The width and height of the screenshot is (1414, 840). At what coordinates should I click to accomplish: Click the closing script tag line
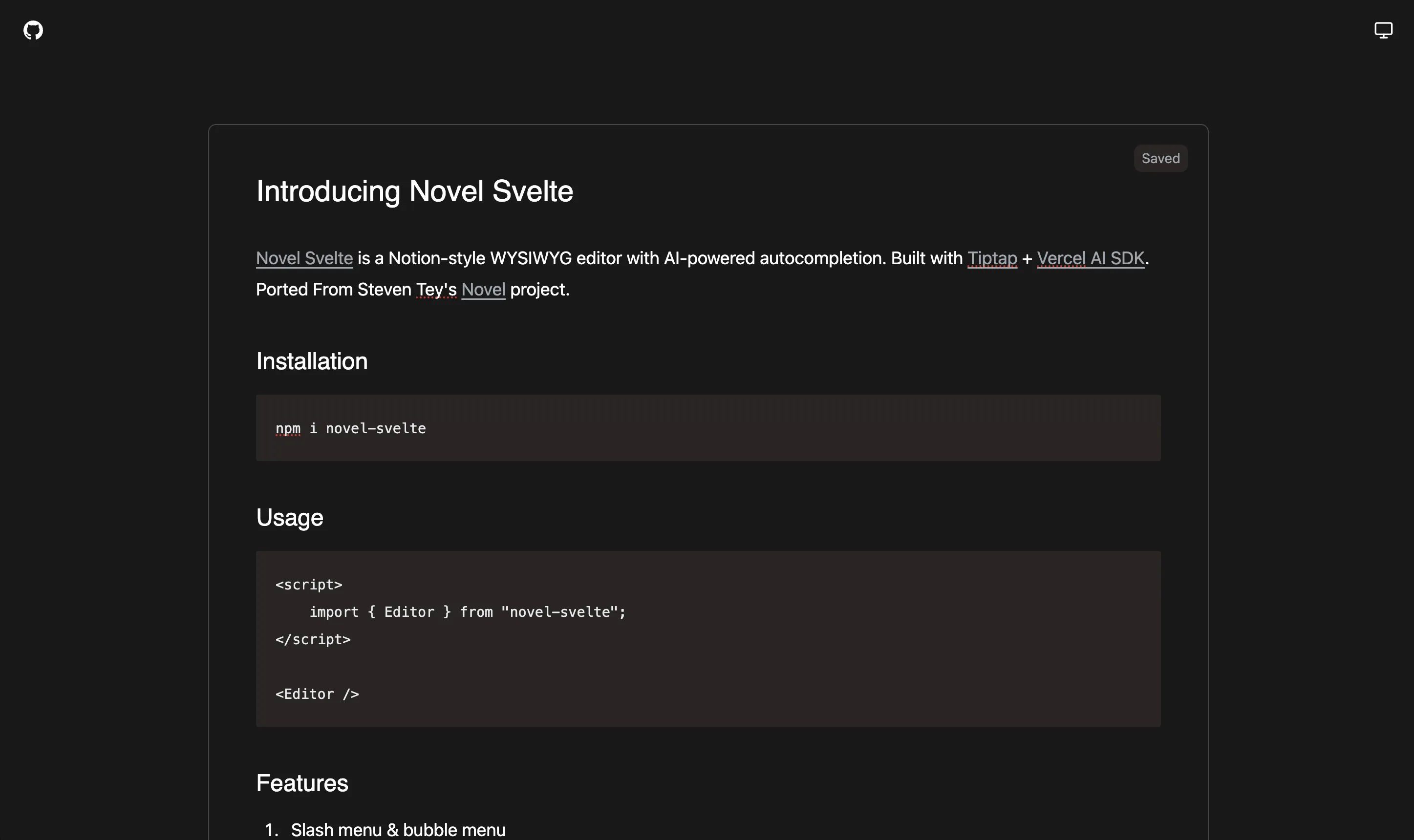tap(313, 640)
